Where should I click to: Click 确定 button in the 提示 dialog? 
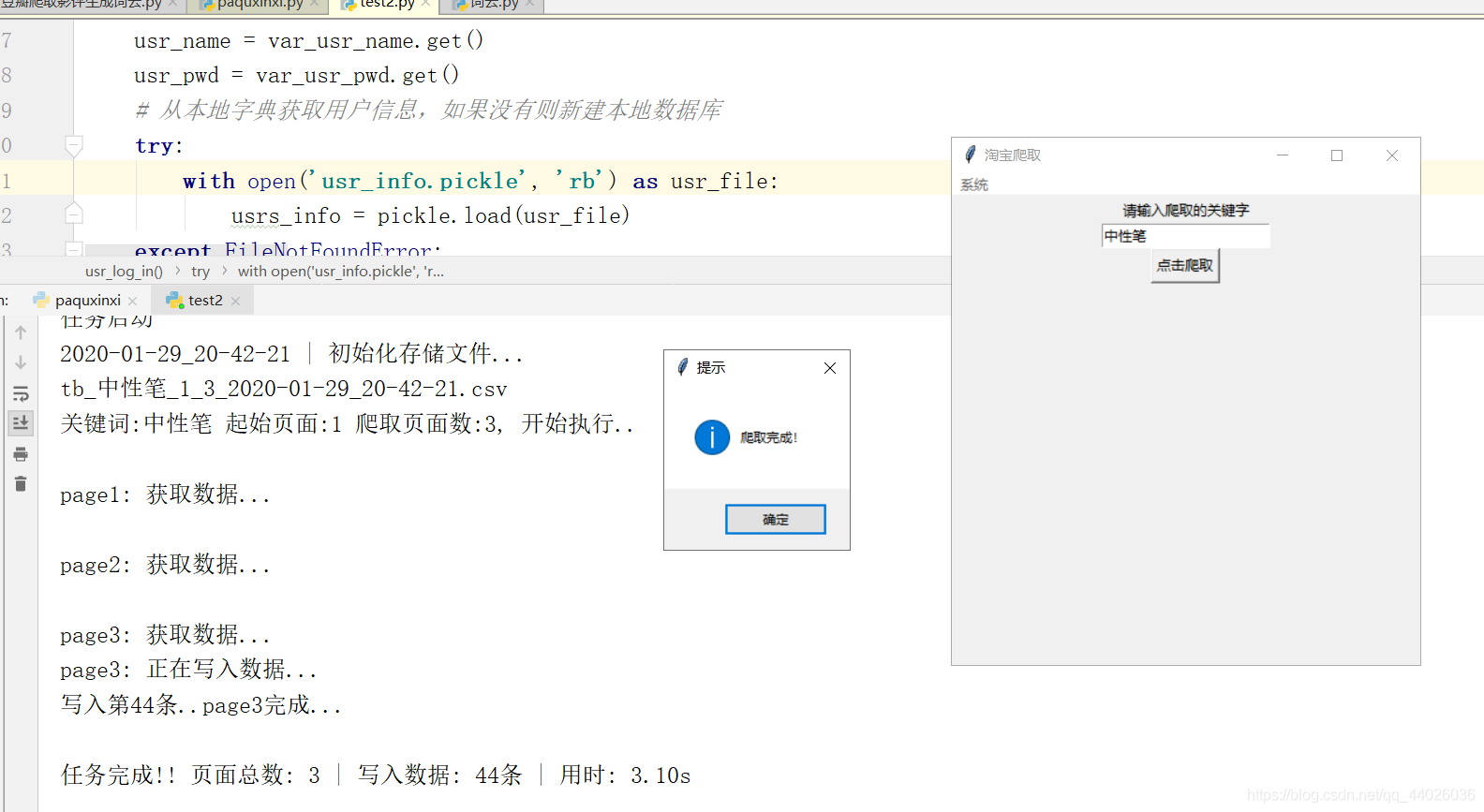[776, 520]
